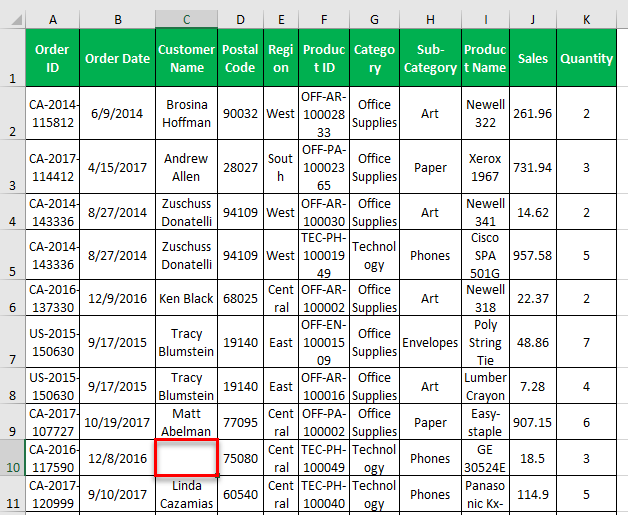Image resolution: width=628 pixels, height=515 pixels.
Task: Click quantity value 6
Action: coord(586,422)
